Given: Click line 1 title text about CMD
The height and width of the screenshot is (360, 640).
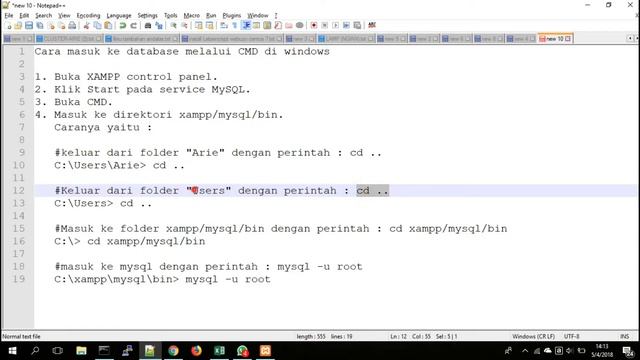Looking at the screenshot, I should tap(182, 51).
